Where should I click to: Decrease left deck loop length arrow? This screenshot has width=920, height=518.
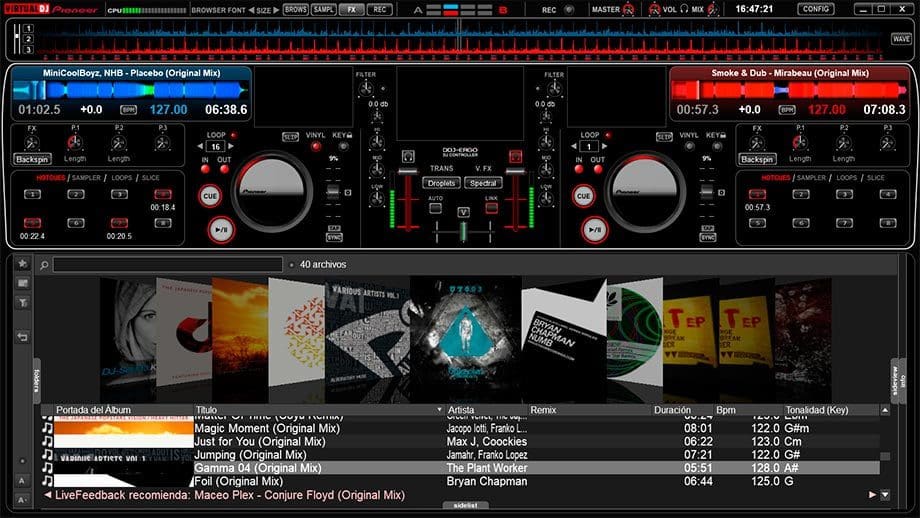201,146
